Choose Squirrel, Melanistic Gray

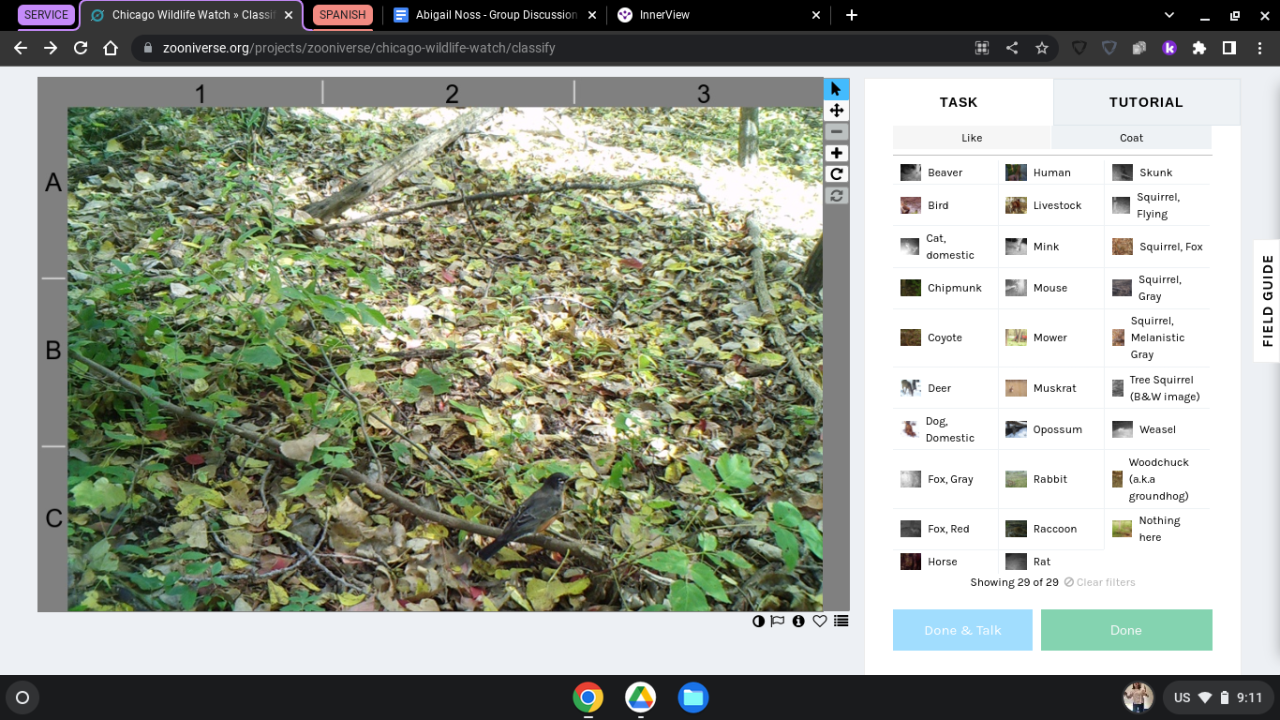pyautogui.click(x=1157, y=338)
